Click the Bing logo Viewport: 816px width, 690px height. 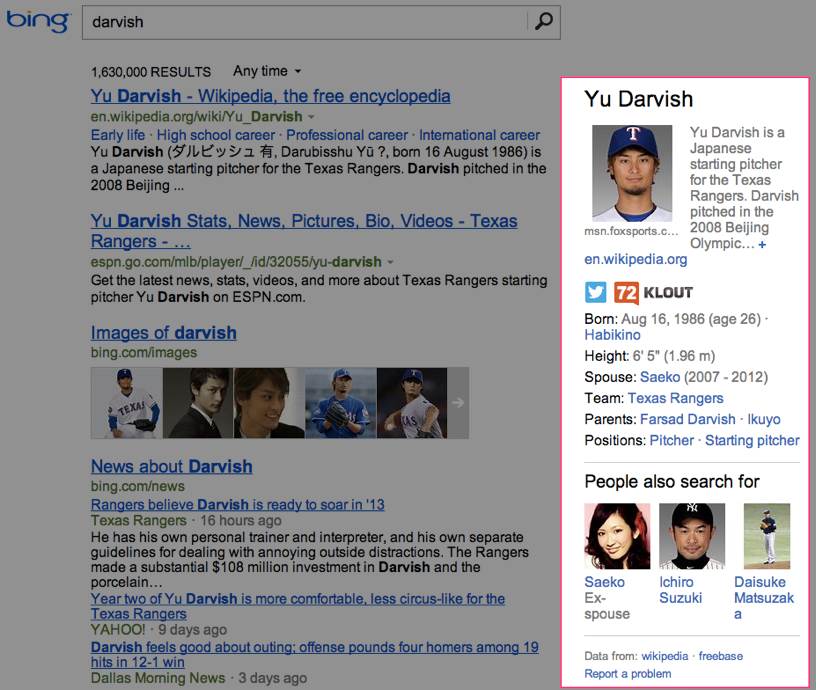37,21
